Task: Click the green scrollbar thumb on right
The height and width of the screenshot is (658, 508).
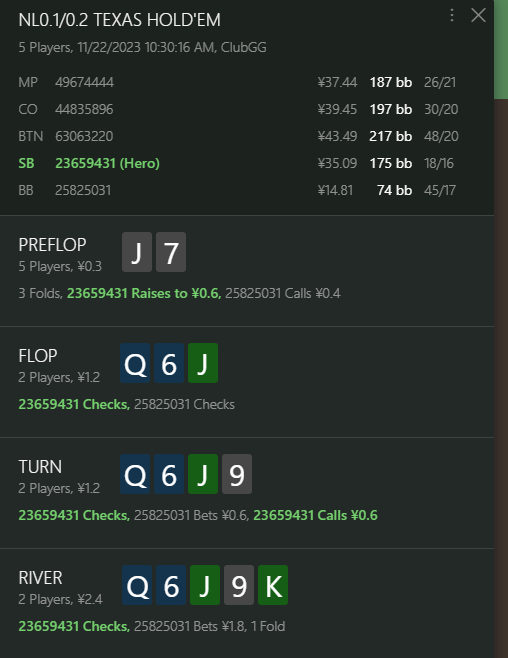Action: click(x=501, y=50)
